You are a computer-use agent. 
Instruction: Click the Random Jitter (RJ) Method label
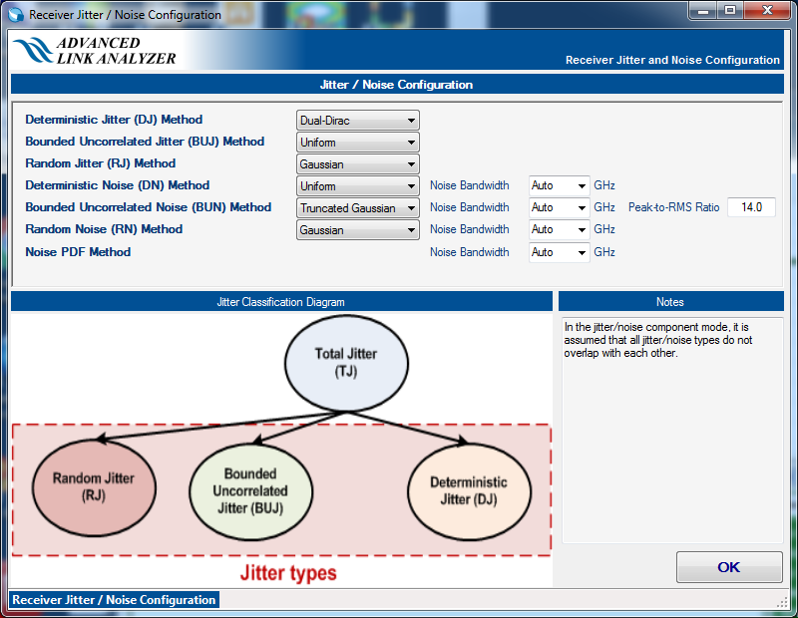[100, 163]
